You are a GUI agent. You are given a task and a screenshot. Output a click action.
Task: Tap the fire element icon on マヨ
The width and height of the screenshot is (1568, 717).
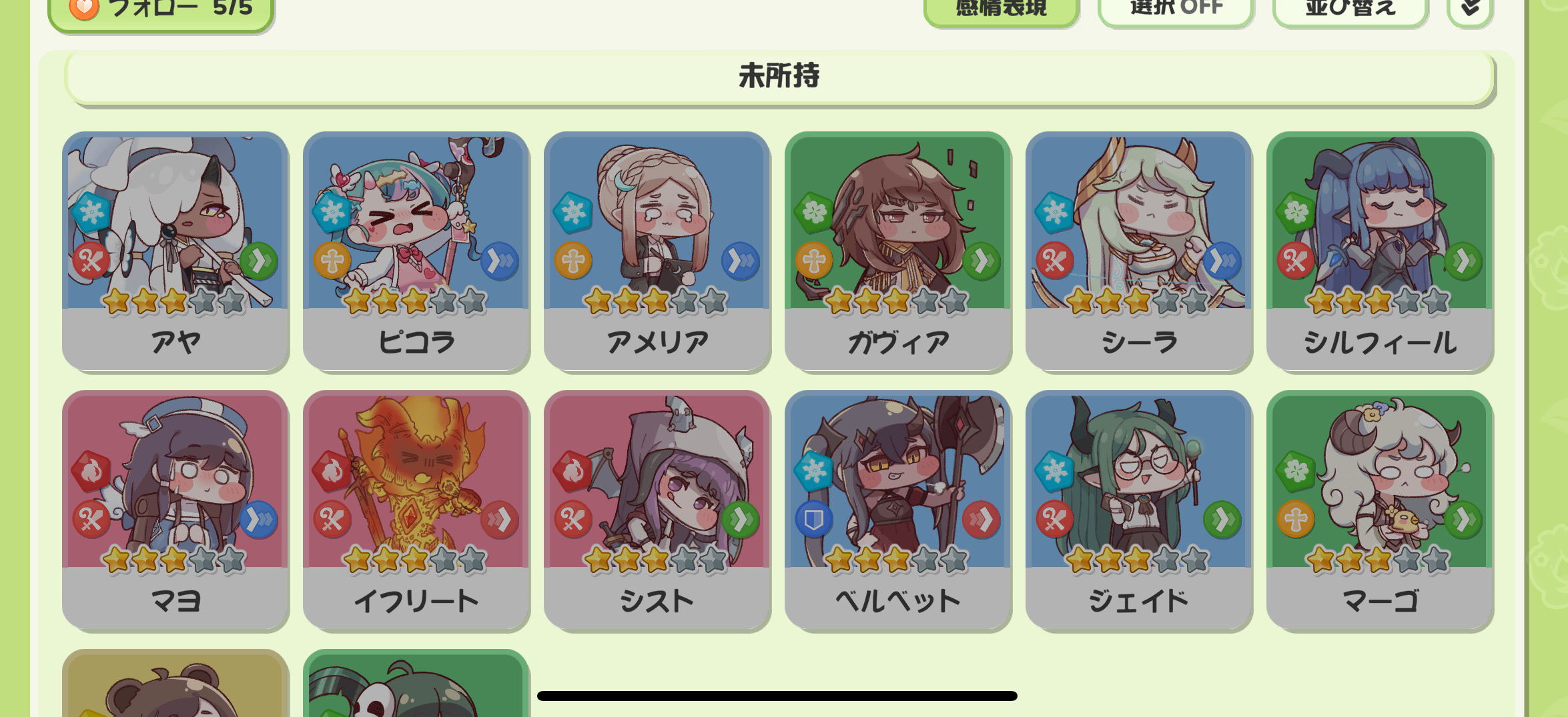click(91, 471)
